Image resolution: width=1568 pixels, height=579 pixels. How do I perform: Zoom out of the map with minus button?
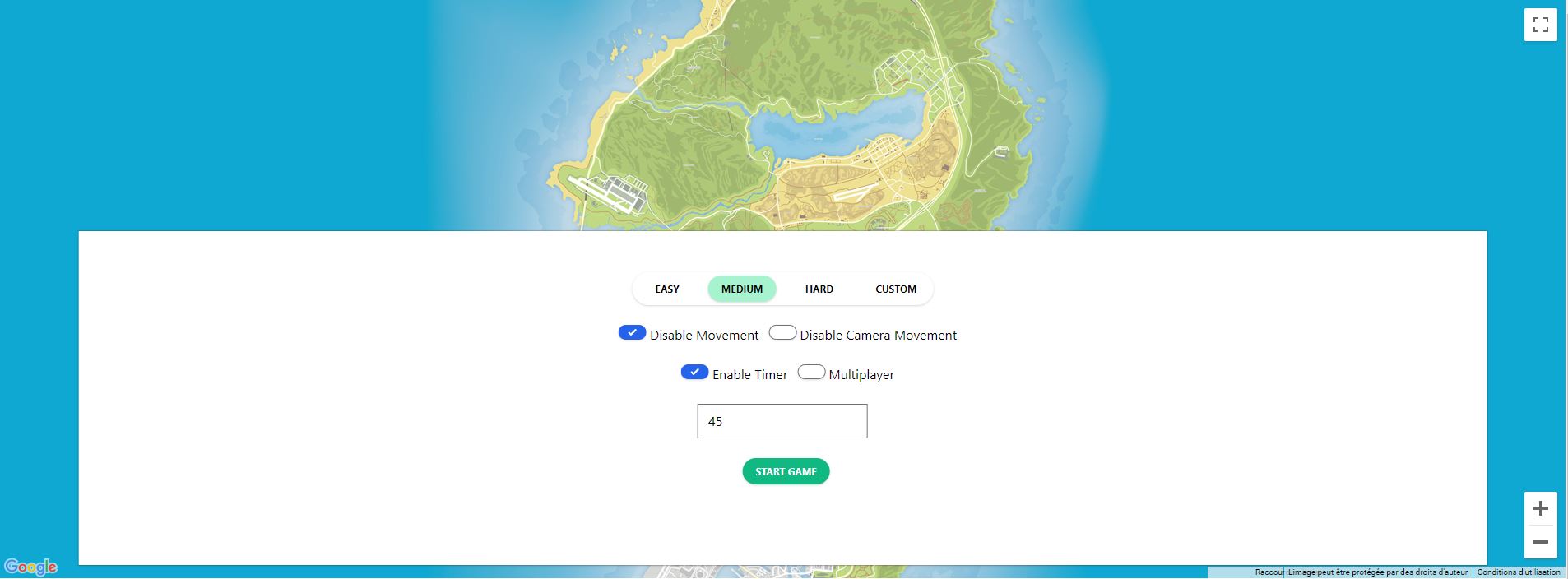click(1540, 542)
